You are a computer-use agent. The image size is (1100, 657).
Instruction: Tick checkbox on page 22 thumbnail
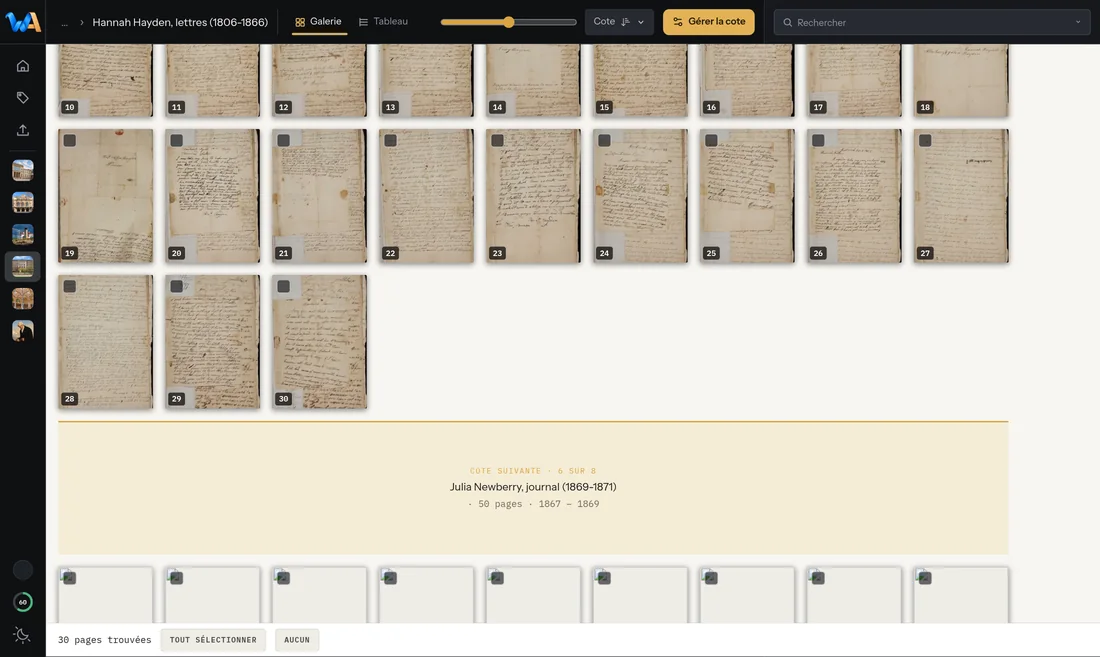[x=391, y=140]
